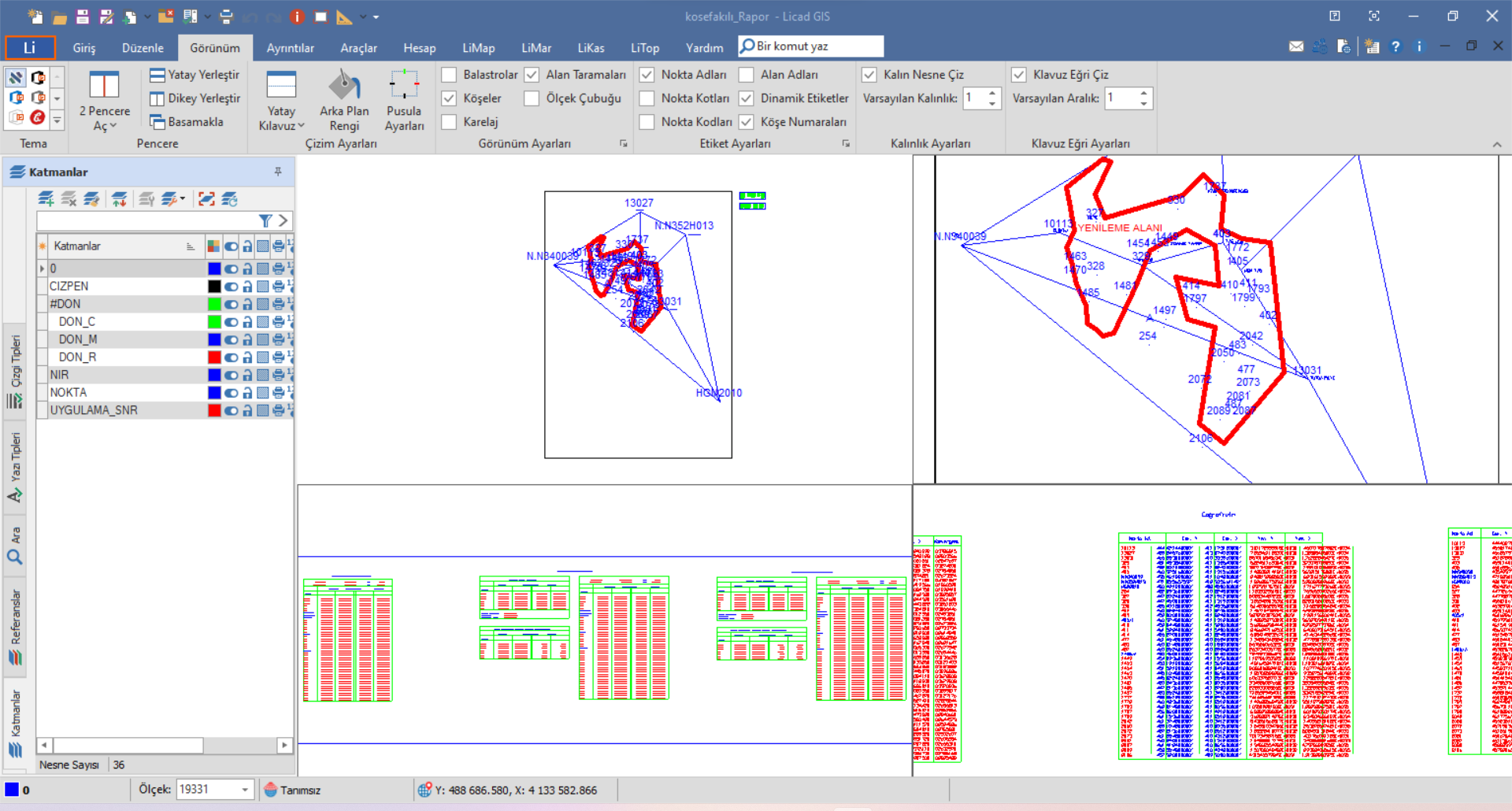Open the Ölçek scale combo box dropdown
The image size is (1512, 811).
point(245,790)
